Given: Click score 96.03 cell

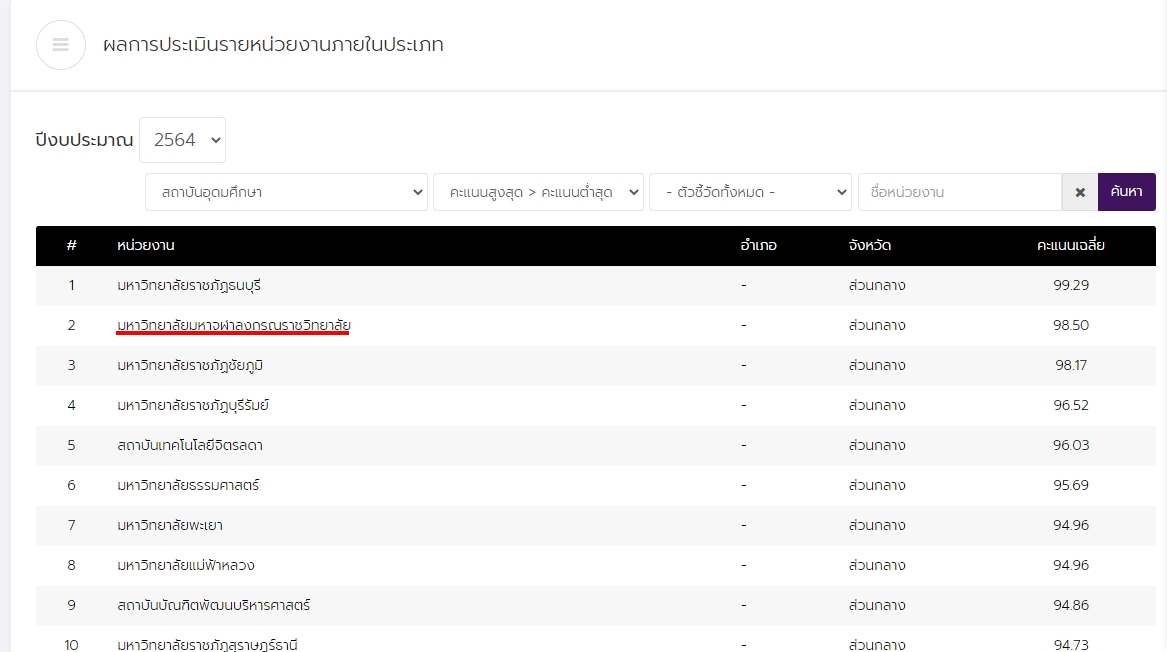Looking at the screenshot, I should point(1071,445).
